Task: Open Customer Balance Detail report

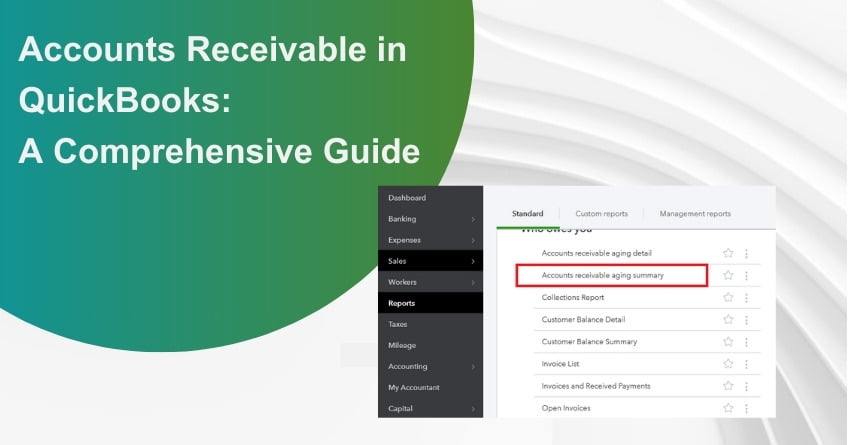Action: [x=583, y=320]
